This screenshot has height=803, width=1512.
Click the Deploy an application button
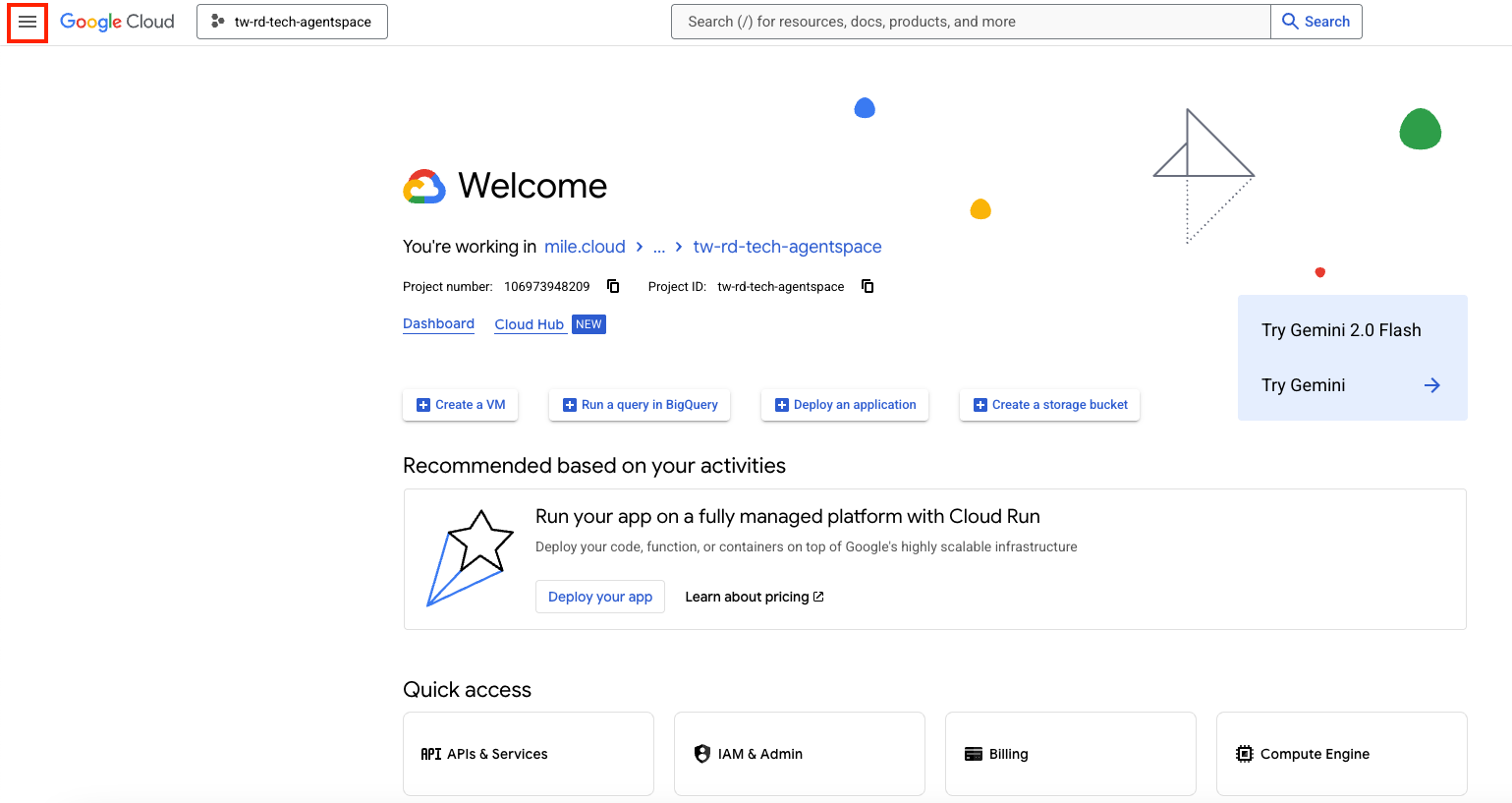(x=845, y=405)
